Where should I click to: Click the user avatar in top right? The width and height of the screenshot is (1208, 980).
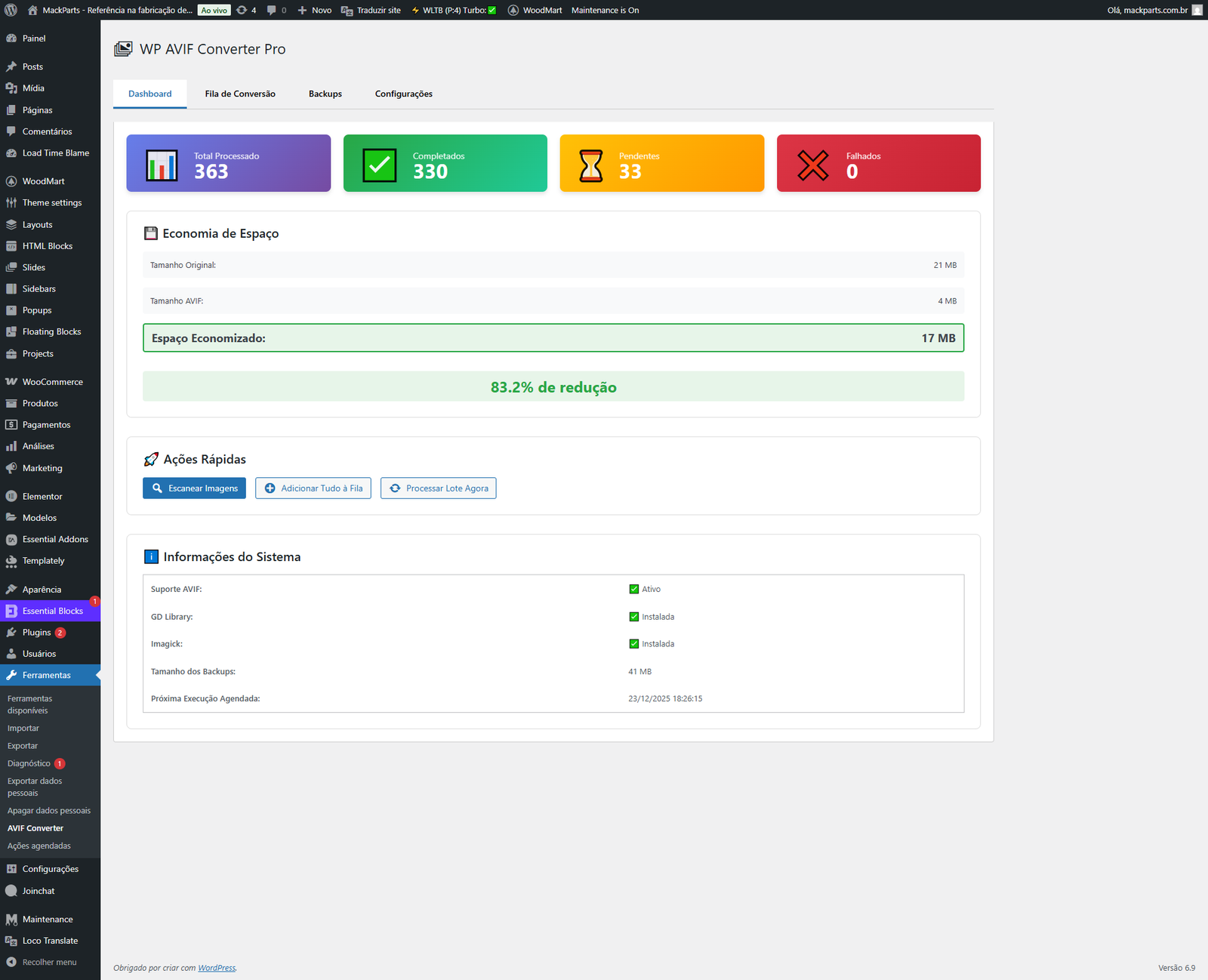[x=1197, y=10]
